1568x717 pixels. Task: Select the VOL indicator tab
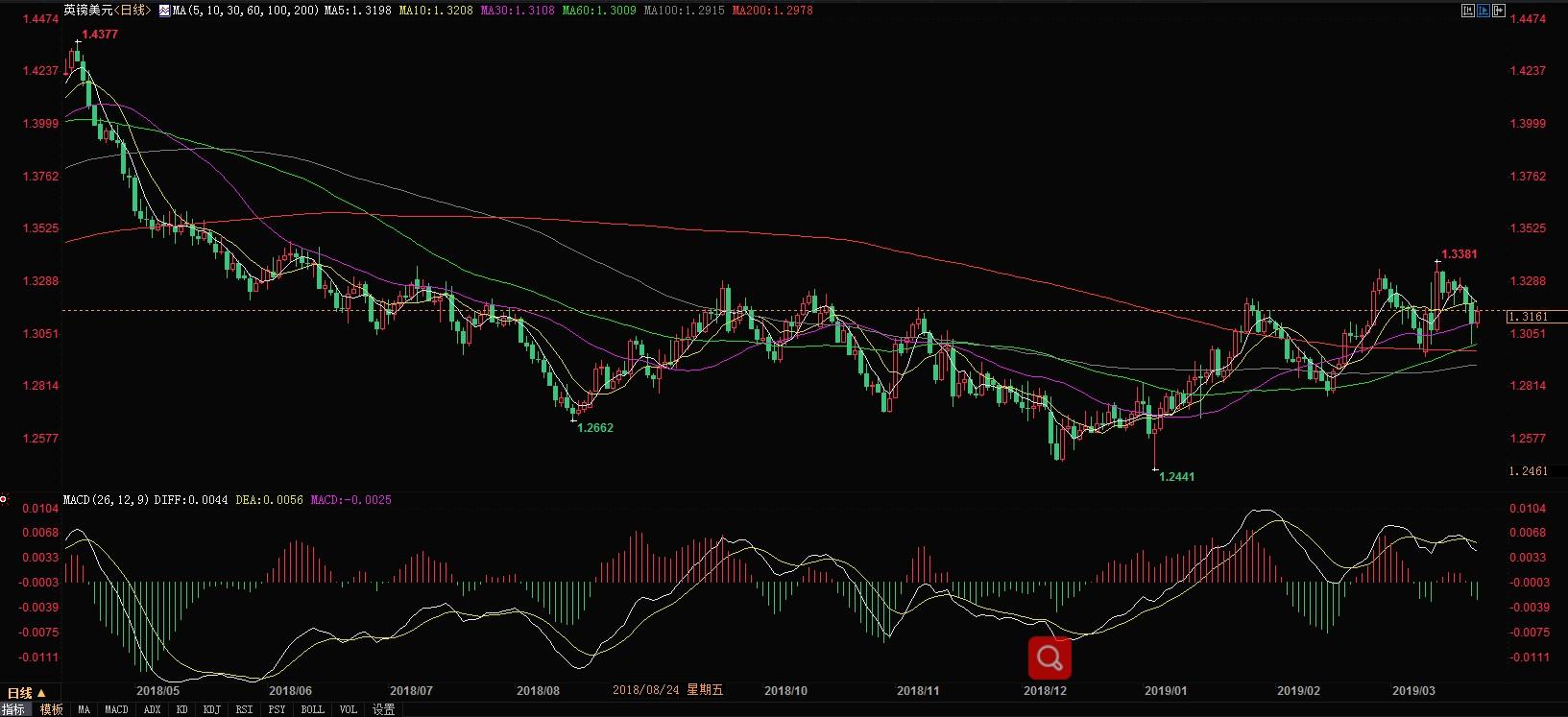[348, 709]
